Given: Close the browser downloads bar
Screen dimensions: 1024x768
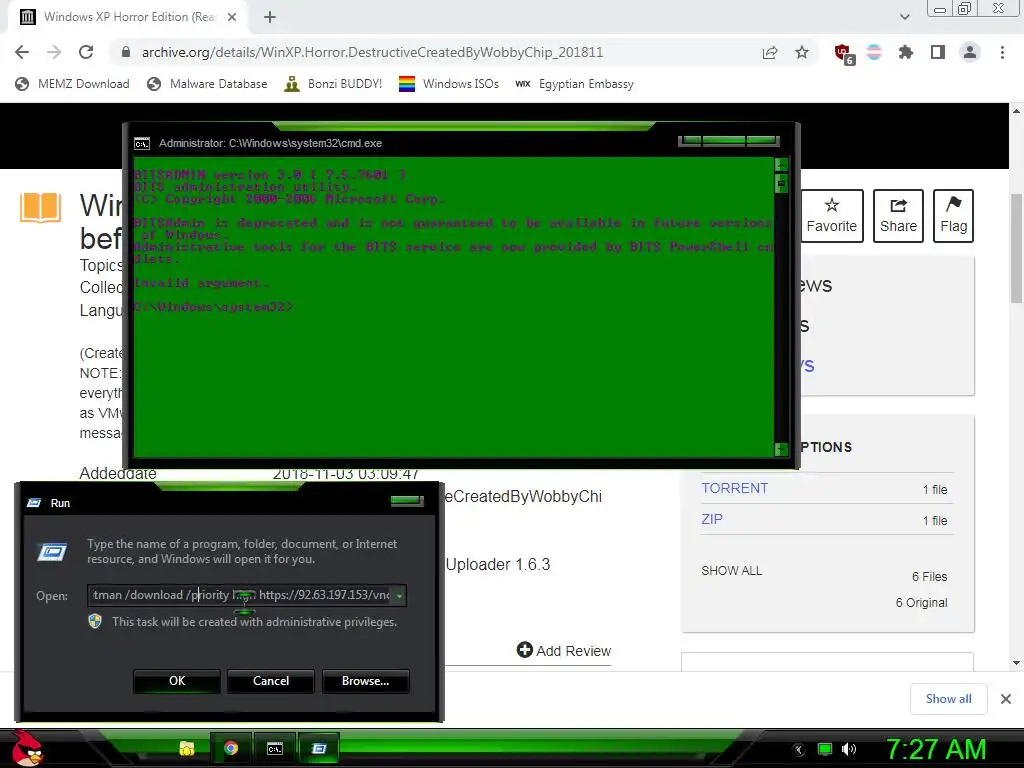Looking at the screenshot, I should click(1006, 699).
